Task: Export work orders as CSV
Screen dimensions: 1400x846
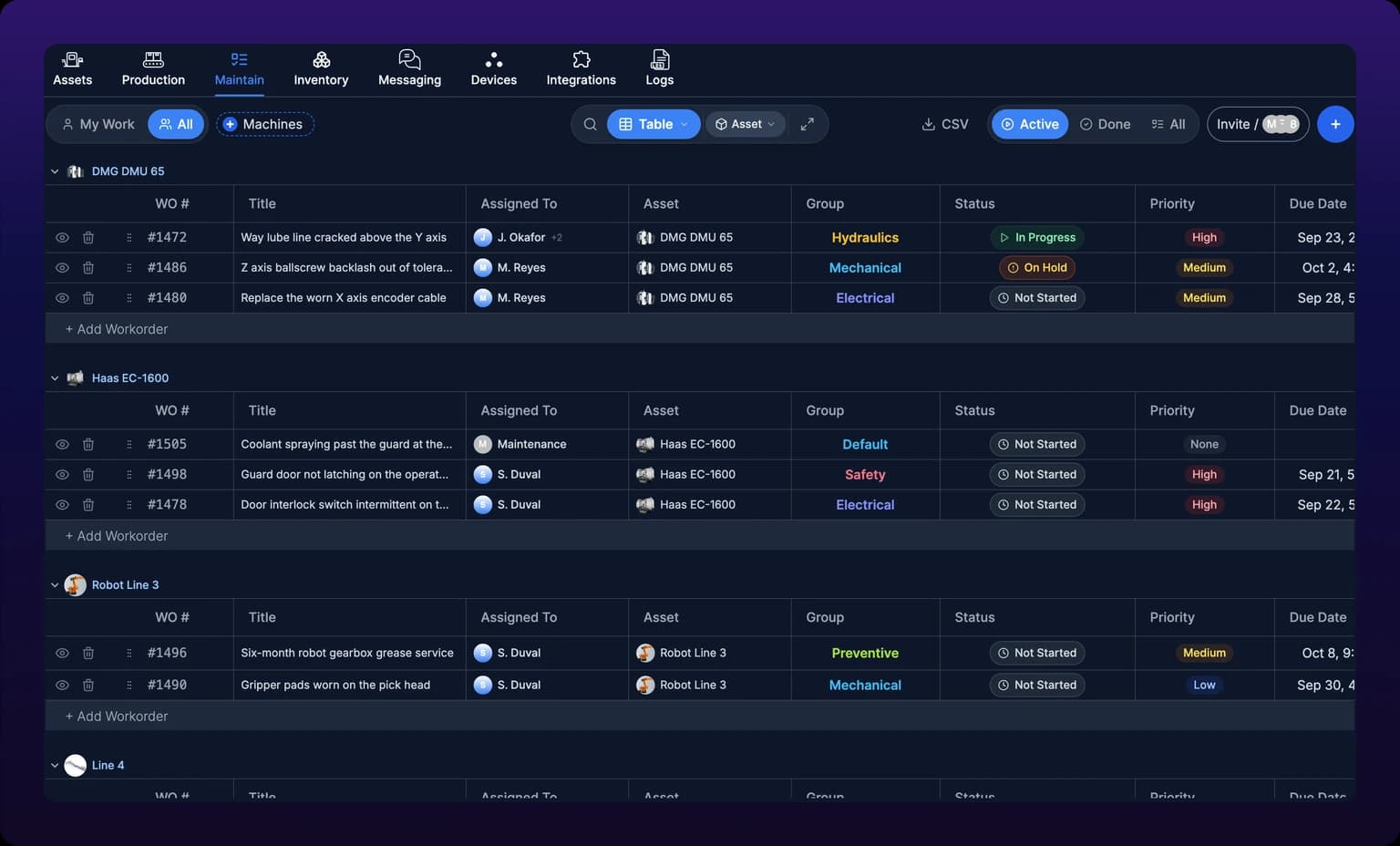Action: [x=945, y=124]
